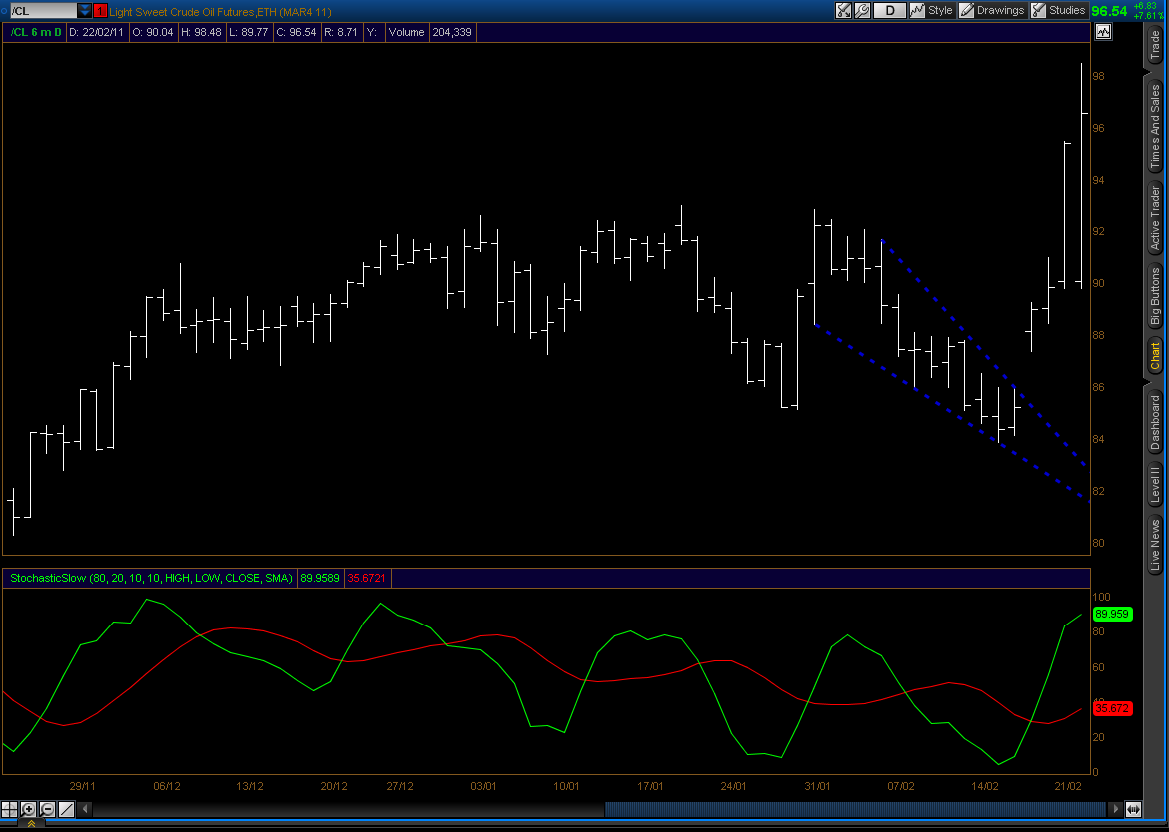The width and height of the screenshot is (1169, 832).
Task: Click the D daily timeframe button
Action: [x=889, y=10]
